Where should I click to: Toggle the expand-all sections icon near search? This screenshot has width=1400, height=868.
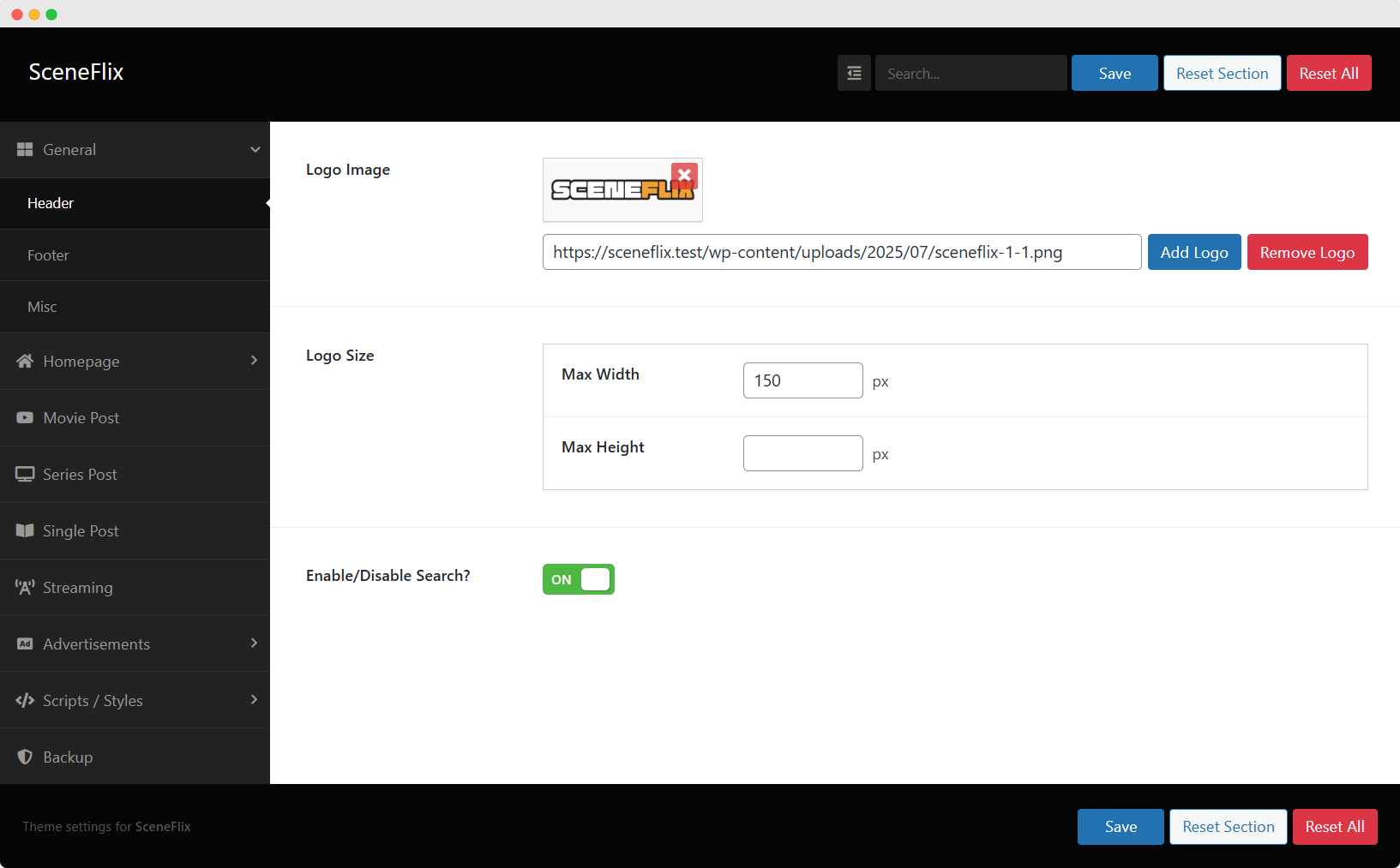tap(854, 73)
